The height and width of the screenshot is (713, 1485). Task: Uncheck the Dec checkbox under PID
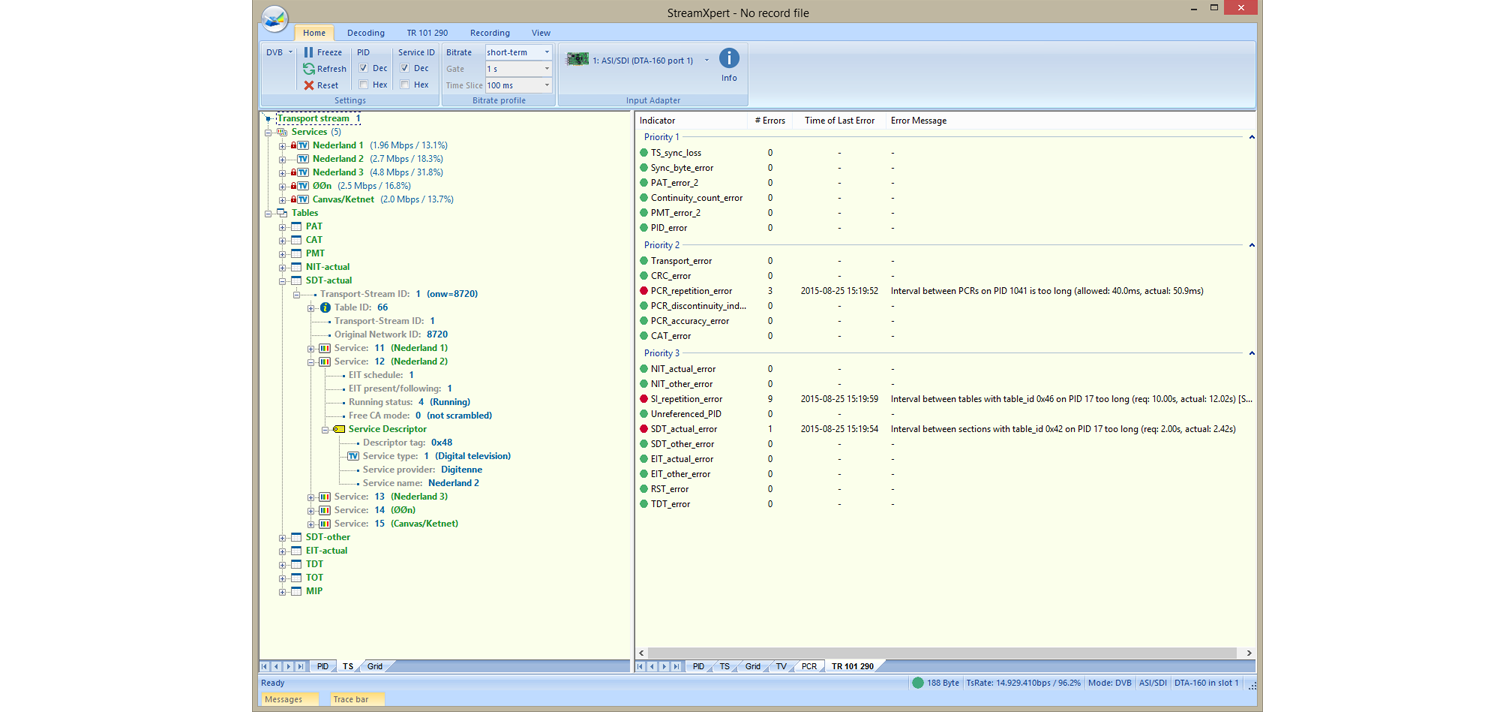coord(365,68)
